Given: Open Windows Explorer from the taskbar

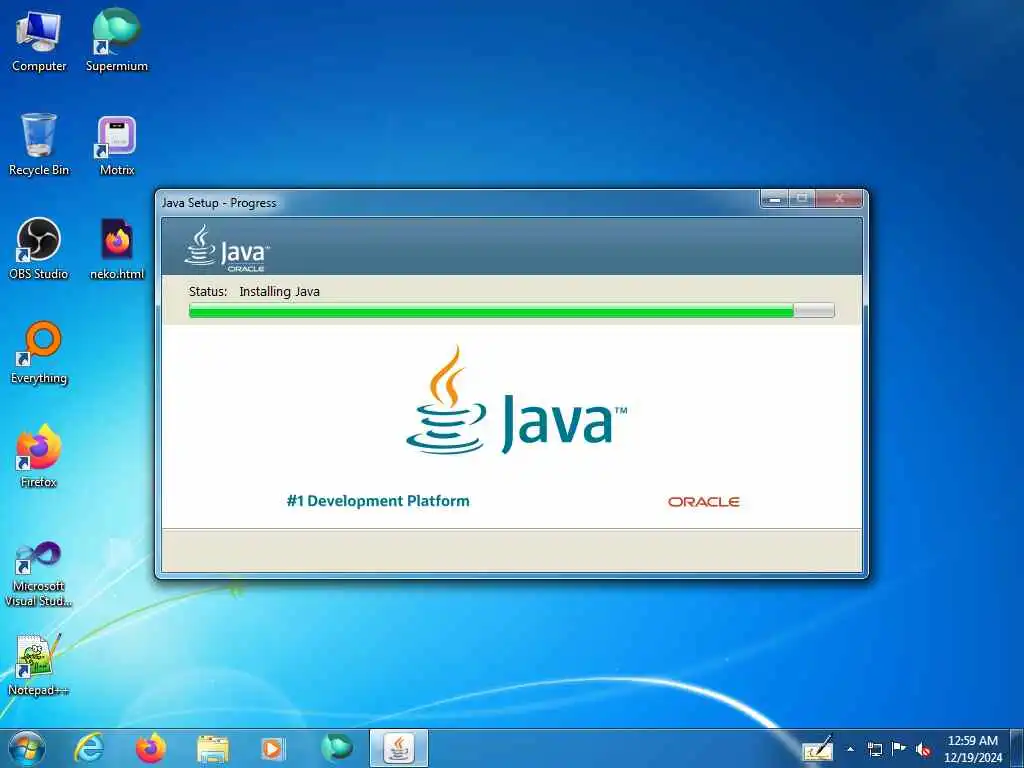Looking at the screenshot, I should coord(213,748).
